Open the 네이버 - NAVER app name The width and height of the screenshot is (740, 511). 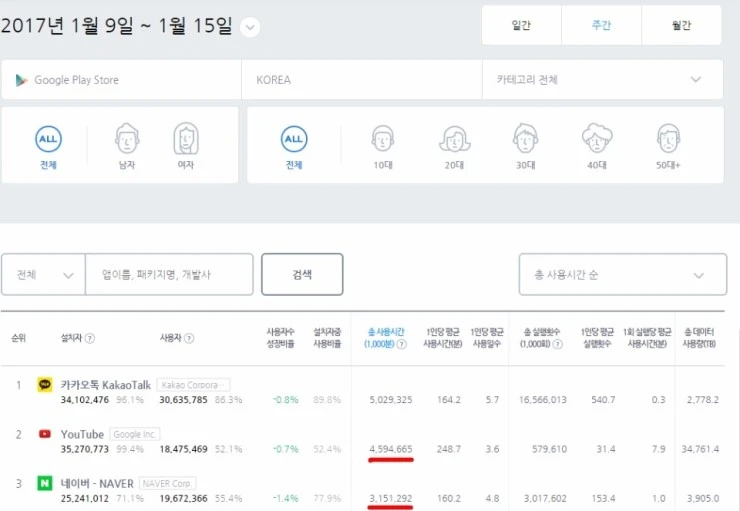pos(97,484)
